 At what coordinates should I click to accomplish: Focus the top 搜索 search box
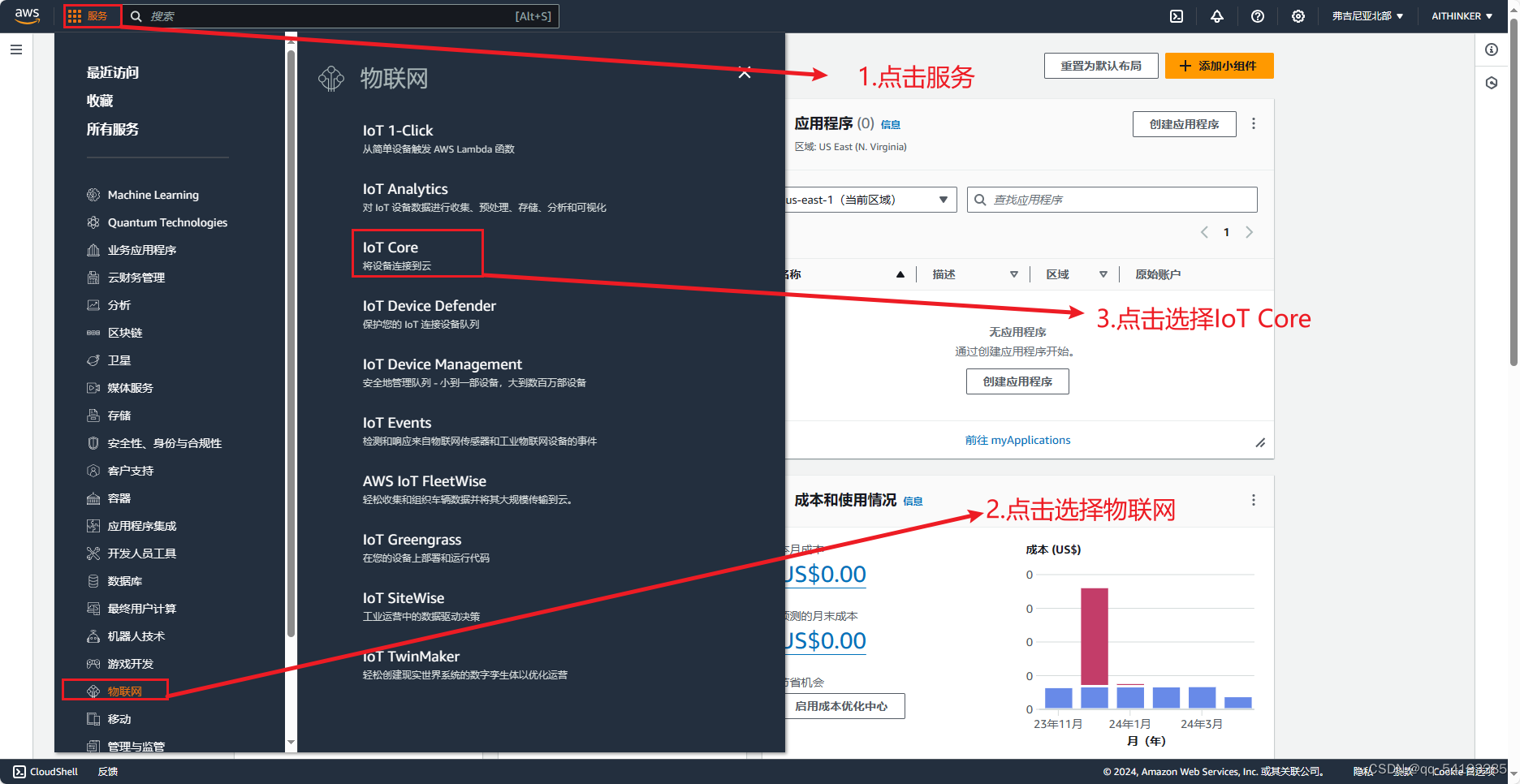point(341,16)
